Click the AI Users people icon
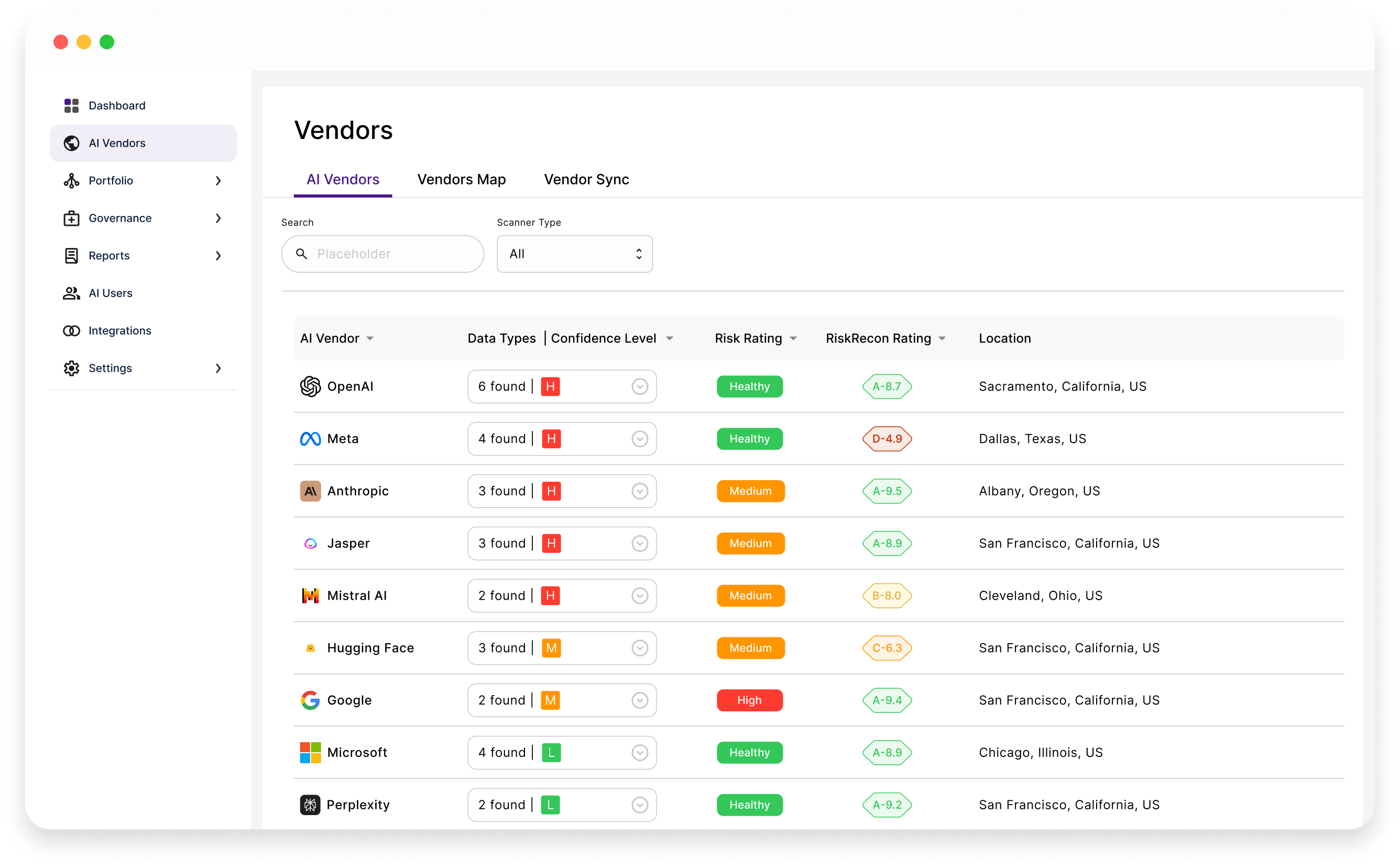1400x867 pixels. pyautogui.click(x=71, y=293)
